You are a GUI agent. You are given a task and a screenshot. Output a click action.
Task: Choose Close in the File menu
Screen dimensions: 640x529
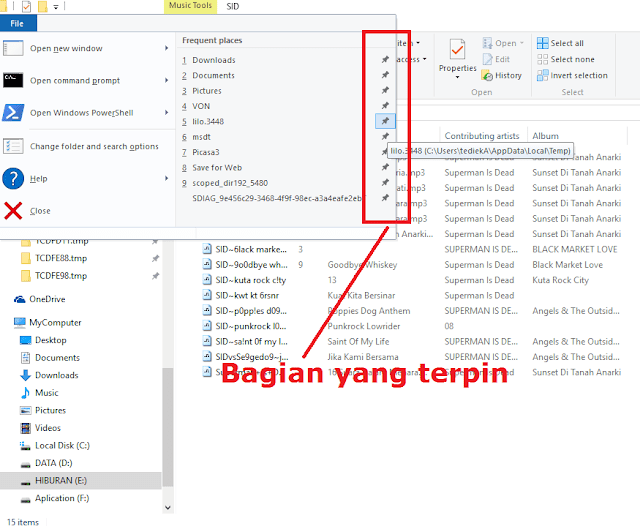[x=85, y=211]
